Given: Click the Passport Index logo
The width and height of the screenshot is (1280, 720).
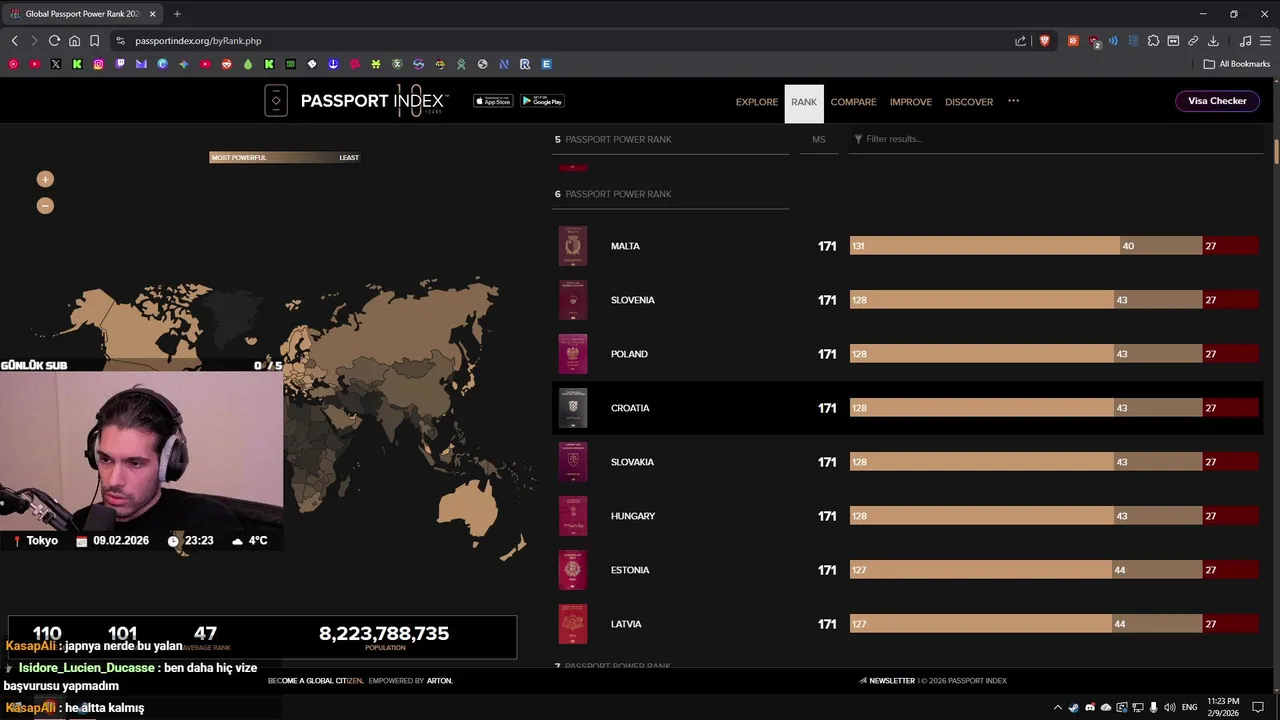Looking at the screenshot, I should [x=356, y=101].
